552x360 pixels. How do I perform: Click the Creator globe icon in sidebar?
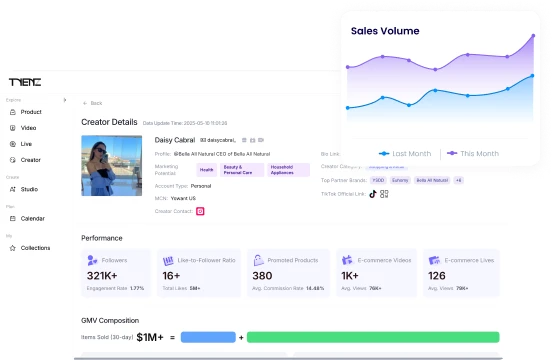pos(13,160)
